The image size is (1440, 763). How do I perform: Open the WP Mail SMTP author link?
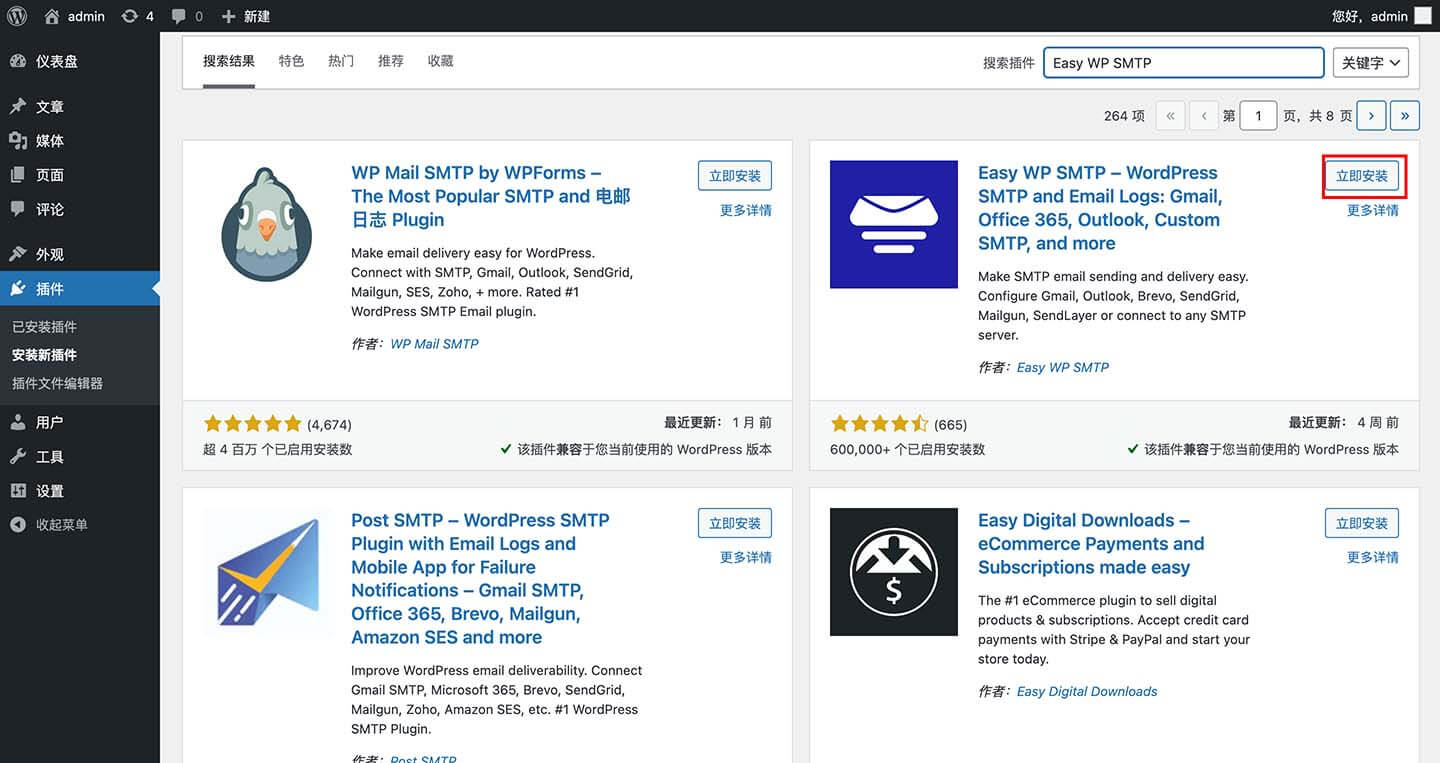coord(434,343)
